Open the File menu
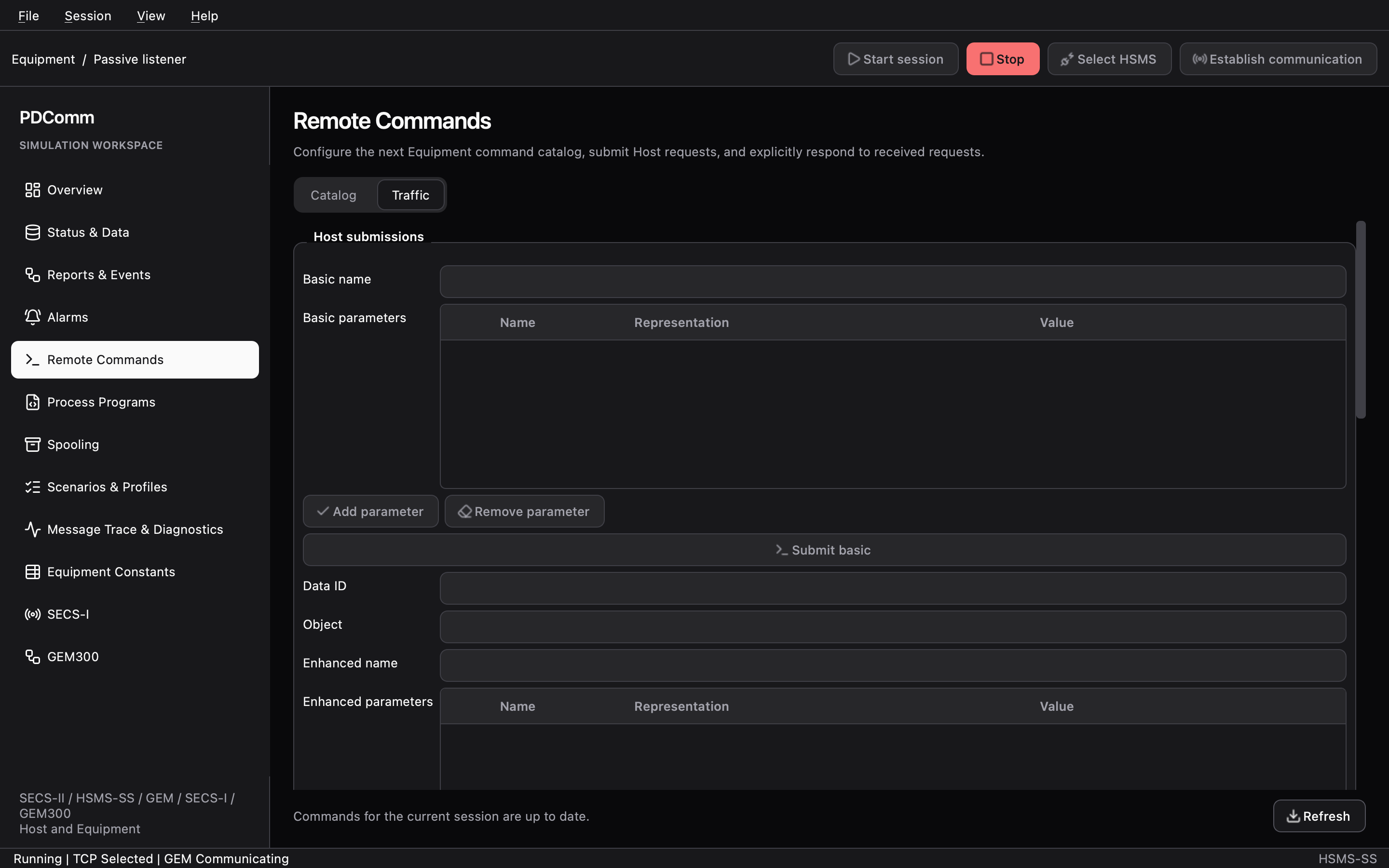 click(x=29, y=16)
